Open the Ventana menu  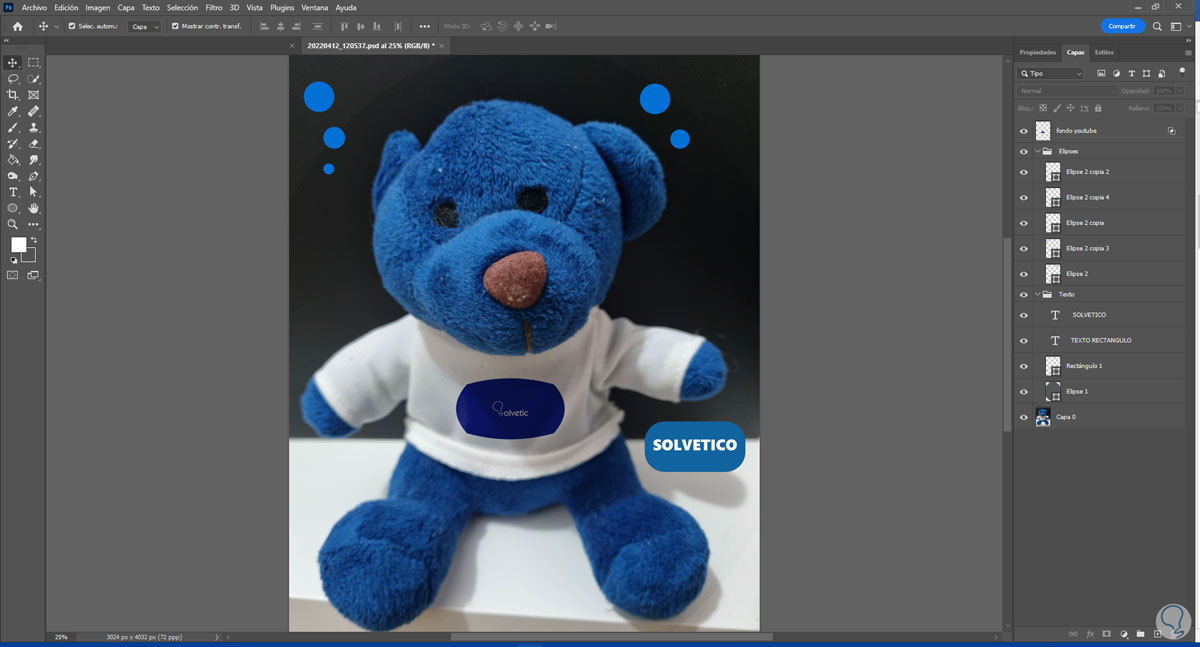315,7
